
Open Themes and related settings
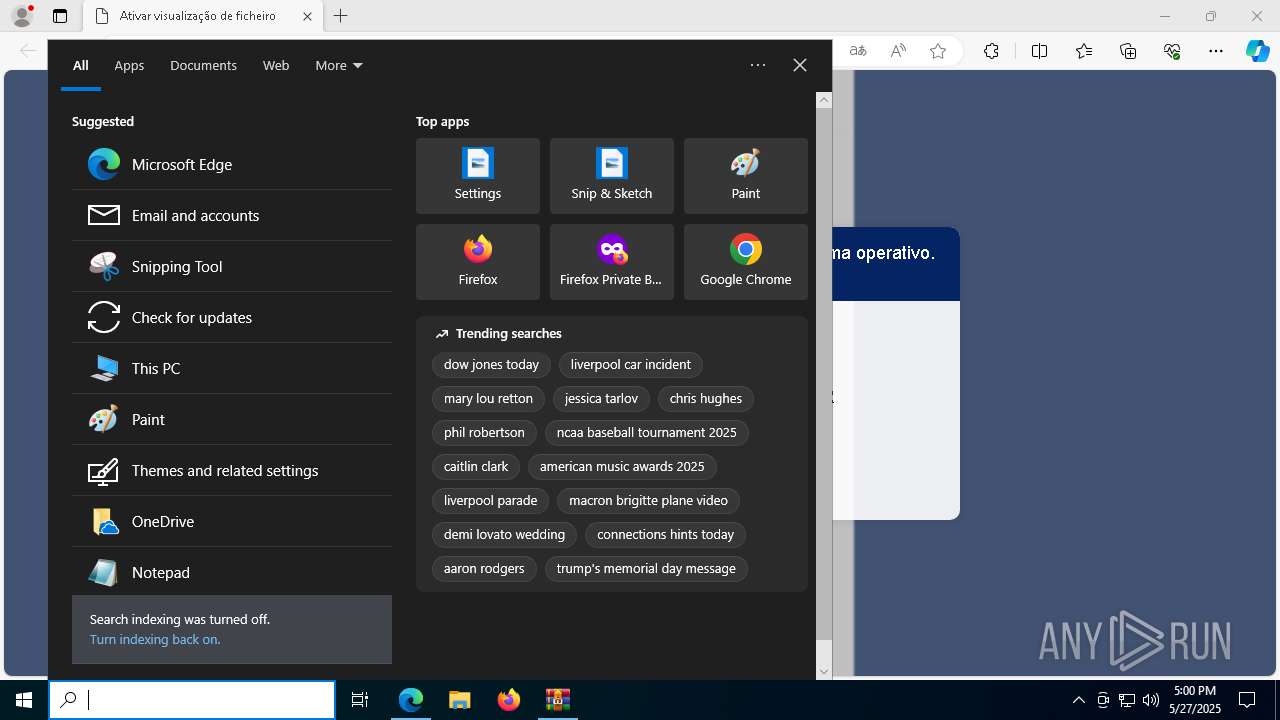point(232,471)
